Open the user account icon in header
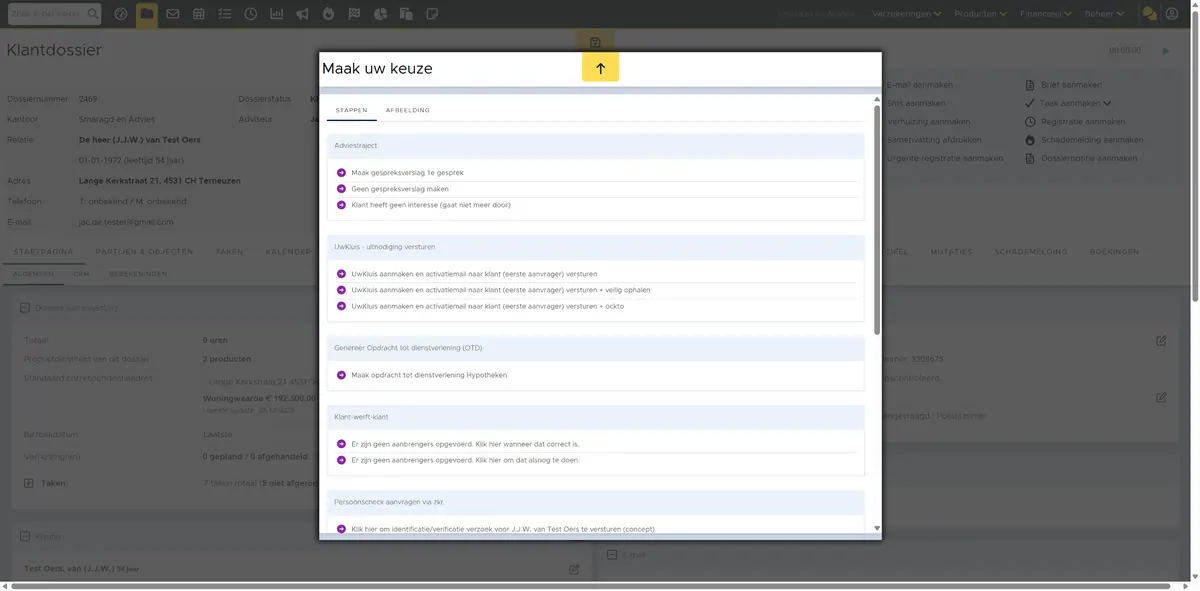 (x=1172, y=14)
